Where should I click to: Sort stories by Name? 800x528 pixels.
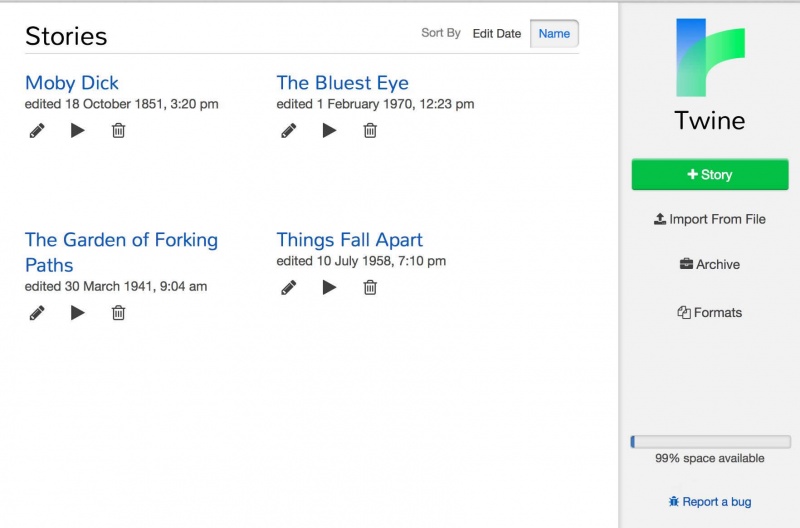tap(554, 34)
